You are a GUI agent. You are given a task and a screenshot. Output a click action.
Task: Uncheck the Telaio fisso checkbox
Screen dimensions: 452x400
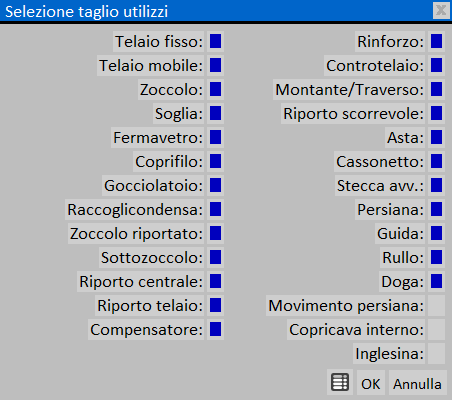coord(215,41)
